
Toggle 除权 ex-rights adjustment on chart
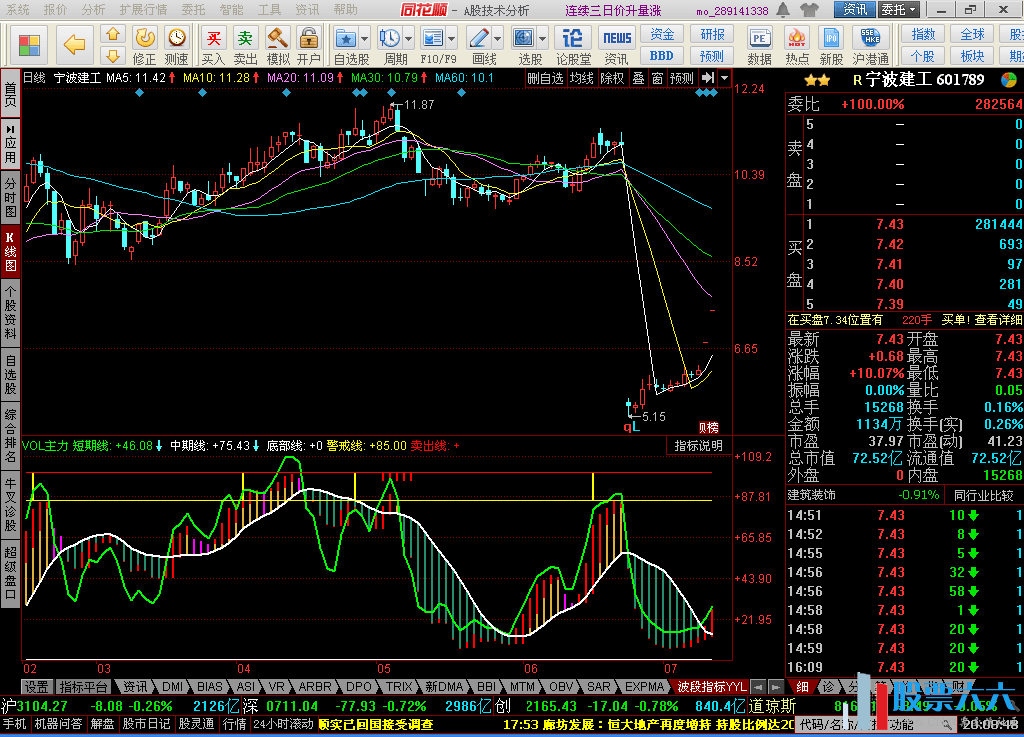point(612,78)
